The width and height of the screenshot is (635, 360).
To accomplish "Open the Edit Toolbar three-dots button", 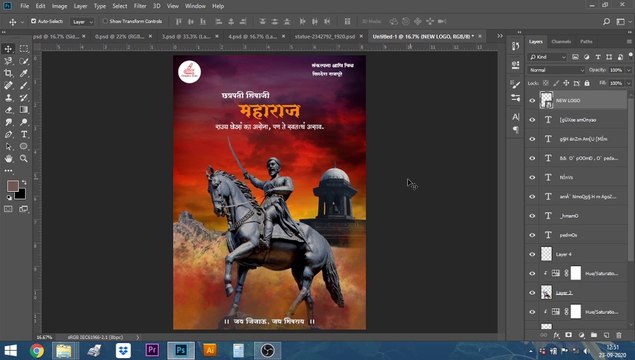I will tap(8, 170).
